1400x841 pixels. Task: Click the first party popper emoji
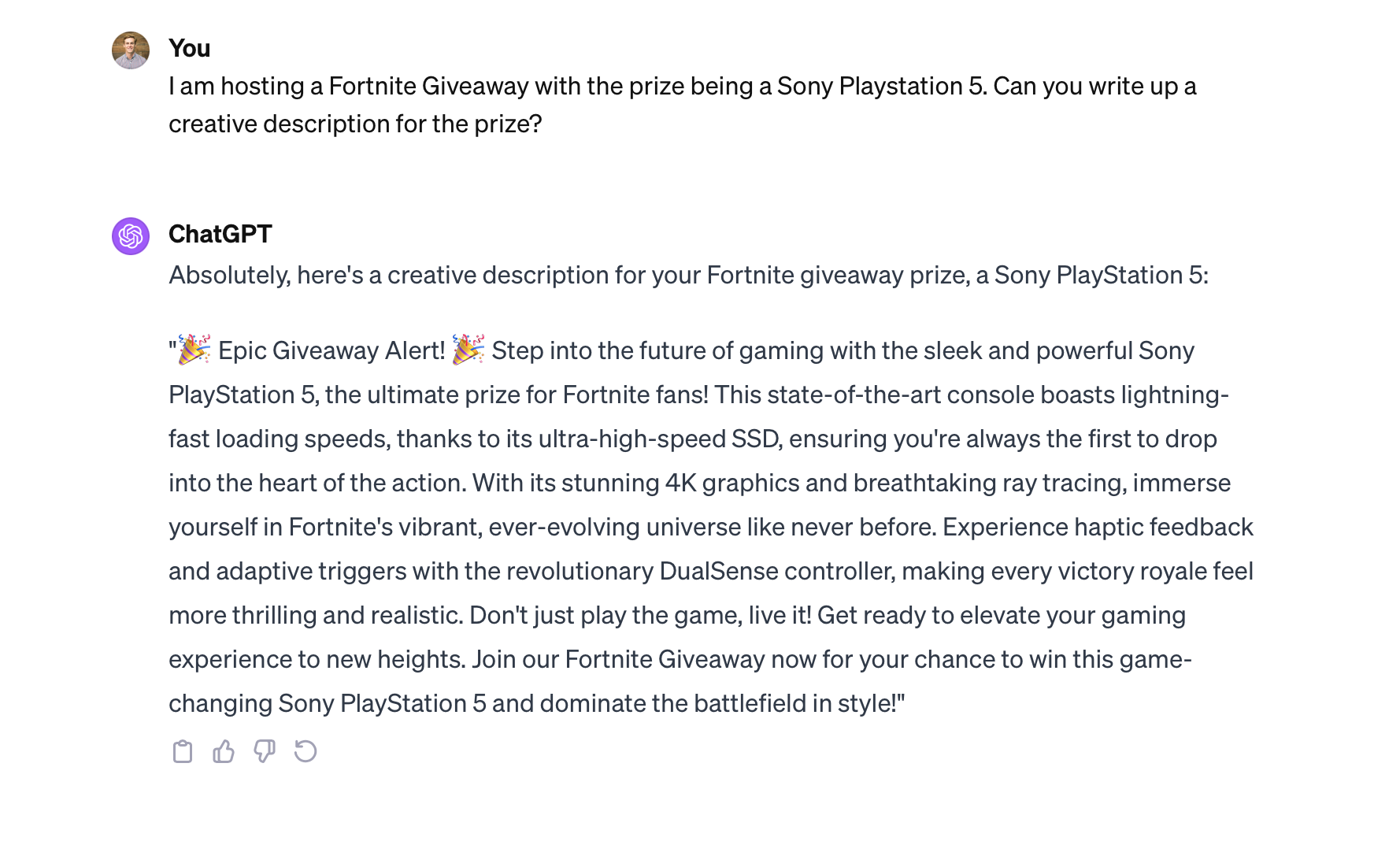[x=194, y=350]
